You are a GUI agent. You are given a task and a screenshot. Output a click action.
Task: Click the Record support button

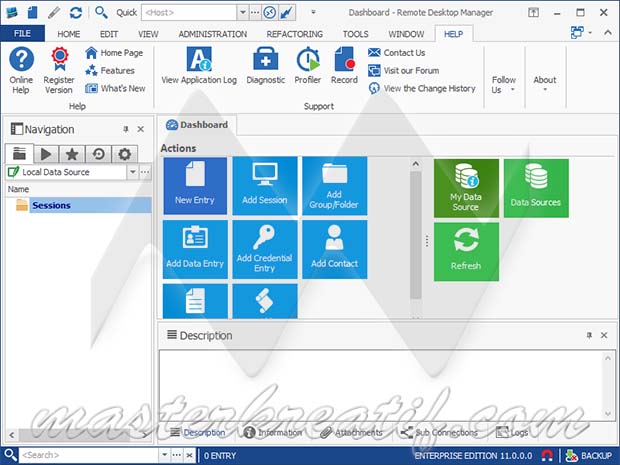344,66
